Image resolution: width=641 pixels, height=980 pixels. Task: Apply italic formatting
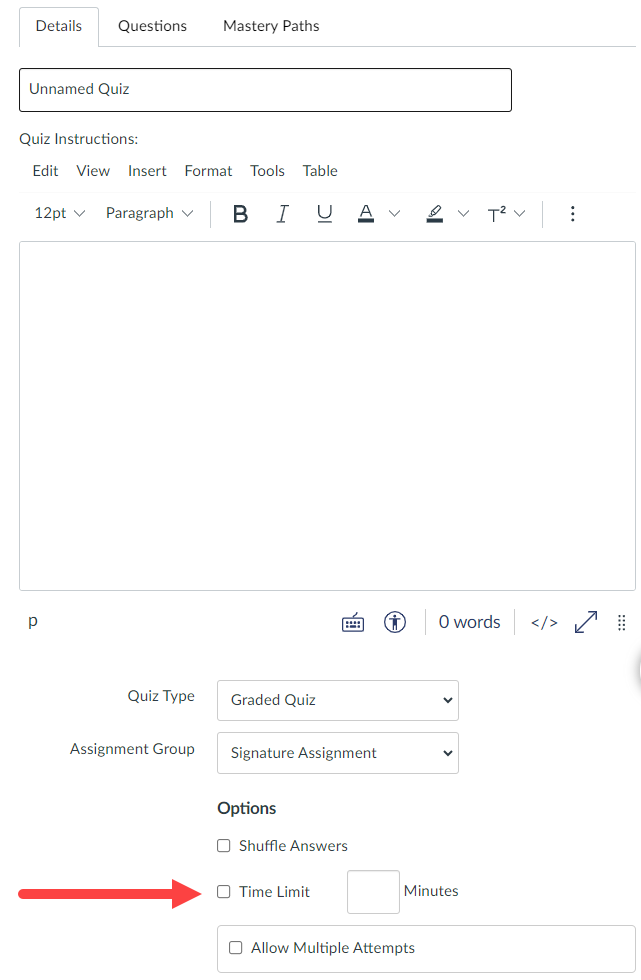[x=282, y=214]
